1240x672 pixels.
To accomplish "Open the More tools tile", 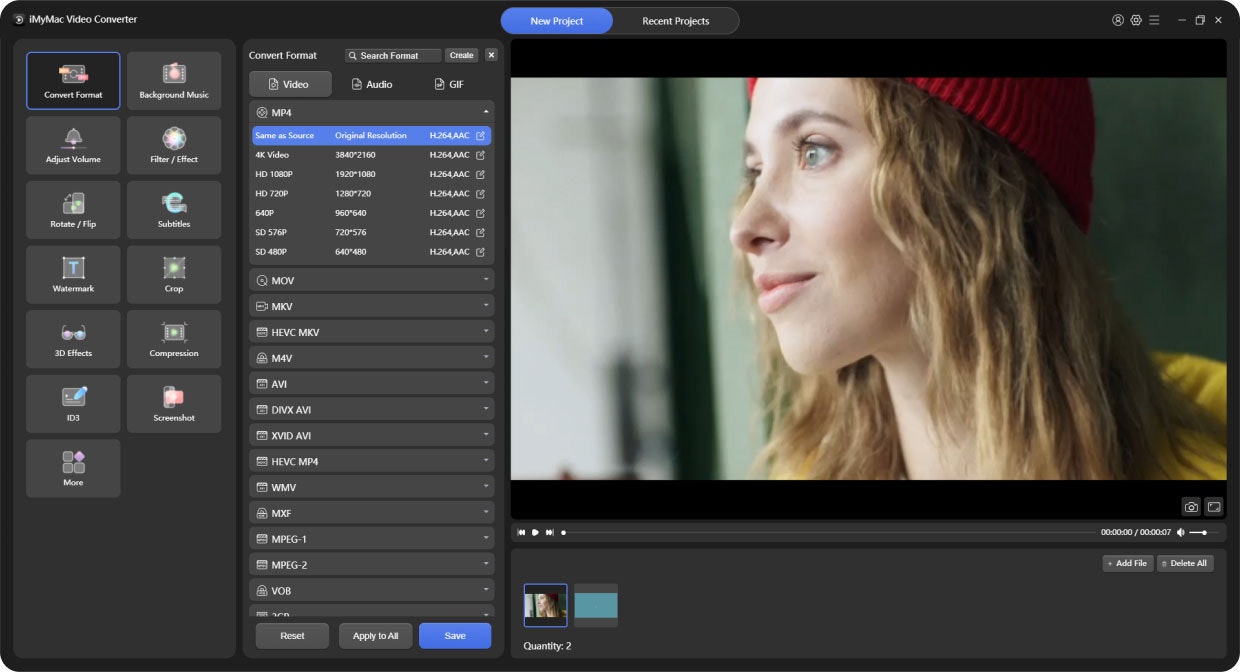I will click(x=73, y=468).
